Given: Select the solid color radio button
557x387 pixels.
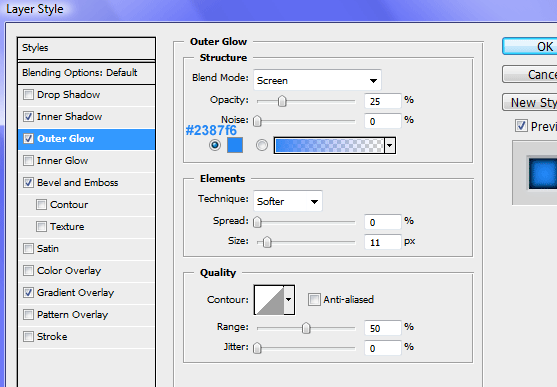Looking at the screenshot, I should [215, 145].
